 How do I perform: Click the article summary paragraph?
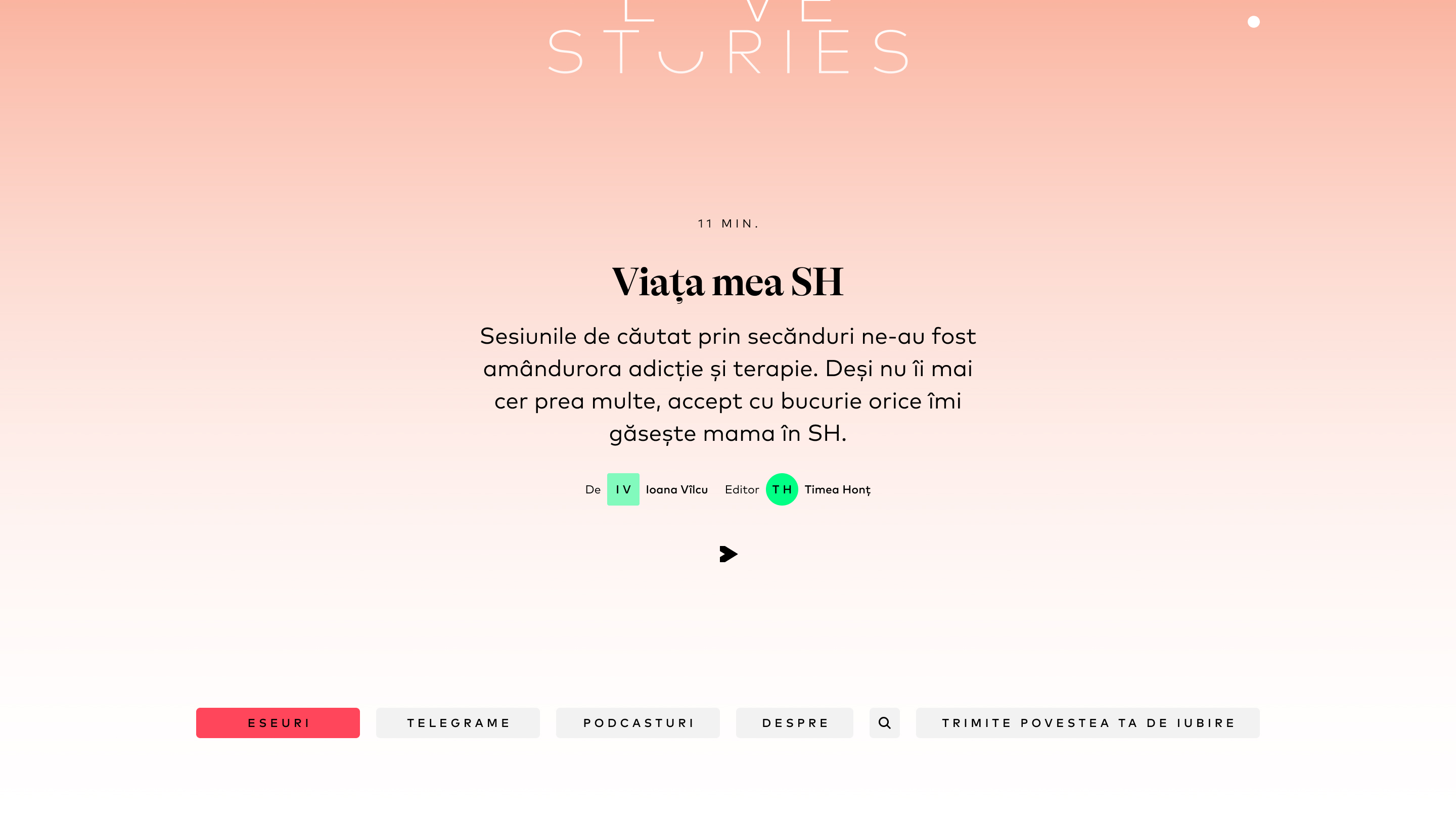pos(728,384)
